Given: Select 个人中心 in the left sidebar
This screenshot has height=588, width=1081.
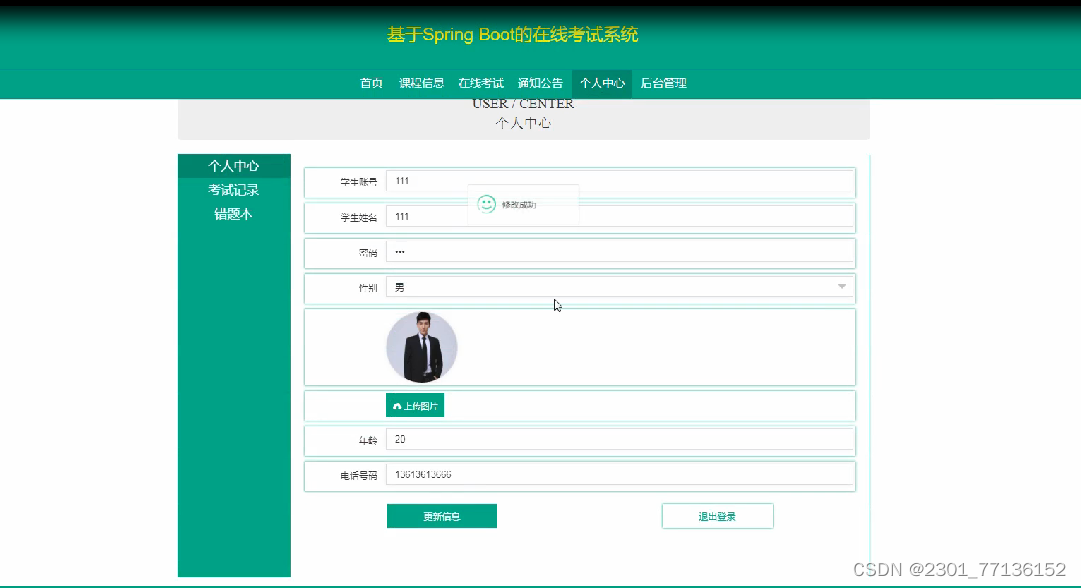Looking at the screenshot, I should click(x=234, y=166).
